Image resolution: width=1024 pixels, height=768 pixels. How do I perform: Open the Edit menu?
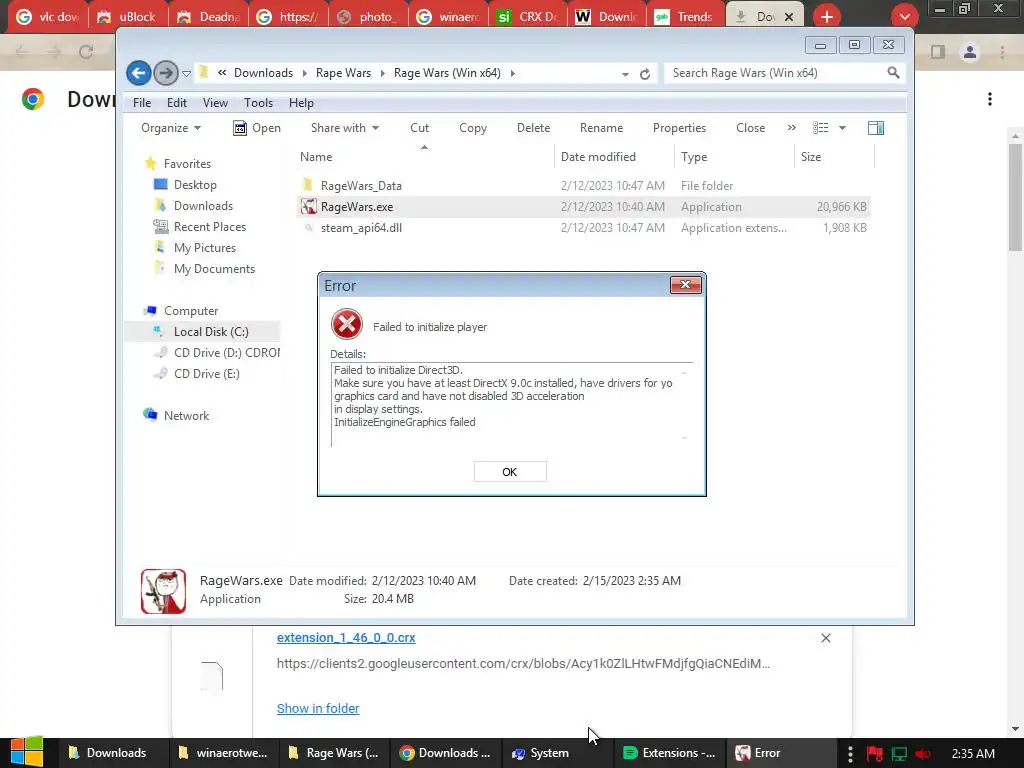pyautogui.click(x=176, y=103)
